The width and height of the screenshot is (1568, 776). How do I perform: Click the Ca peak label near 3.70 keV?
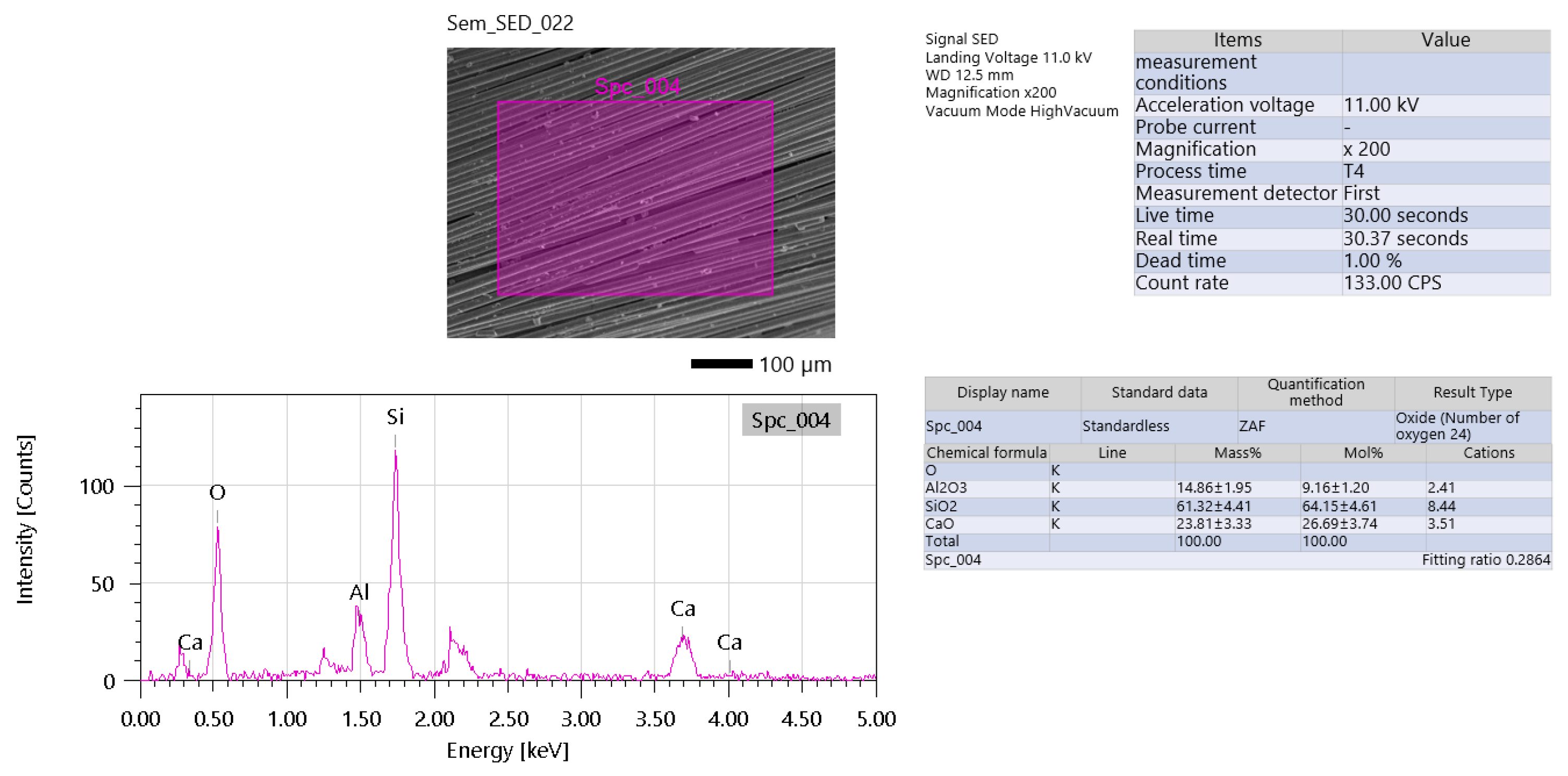[x=682, y=608]
